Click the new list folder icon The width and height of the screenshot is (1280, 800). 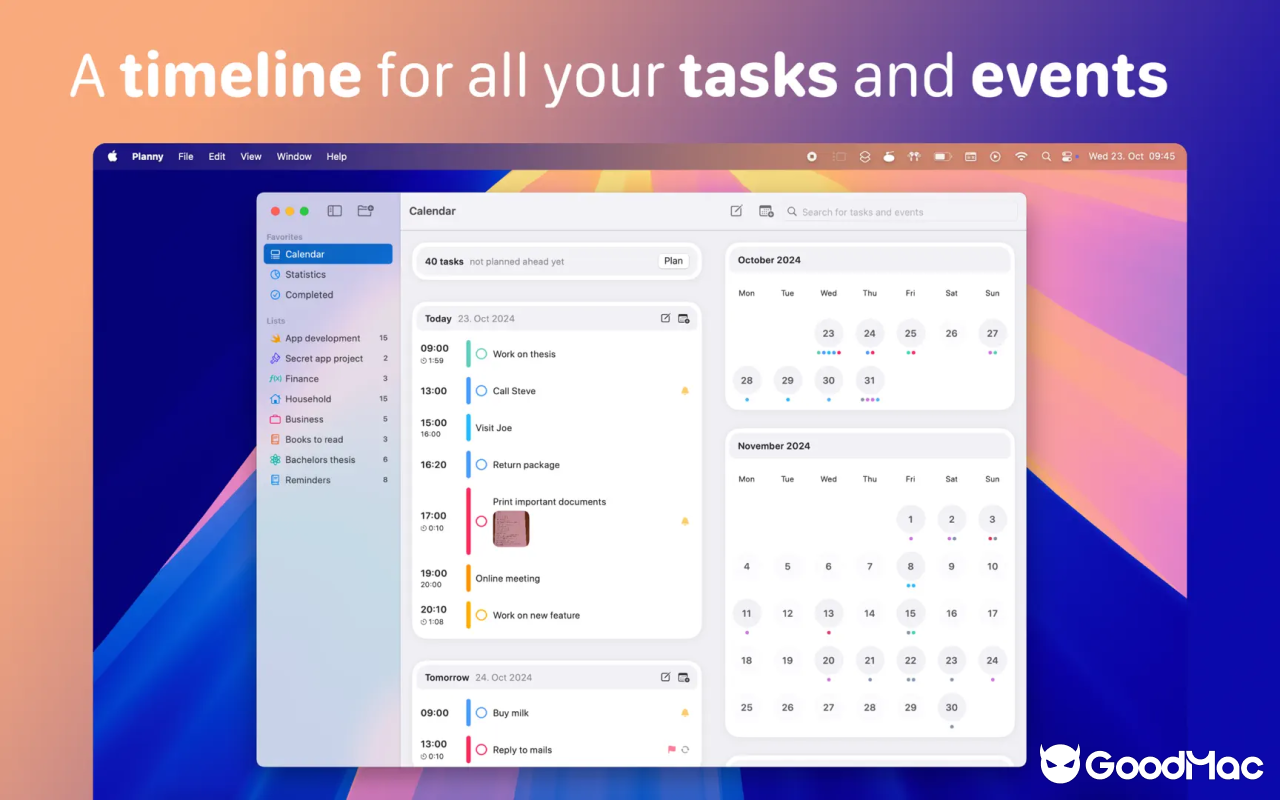365,210
